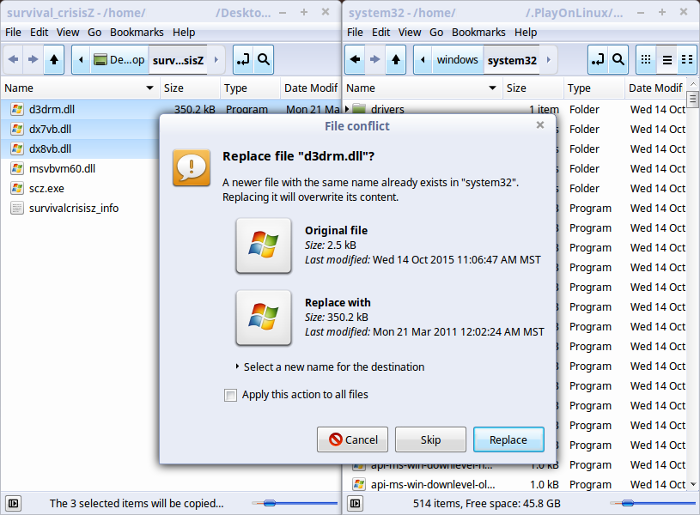Image resolution: width=700 pixels, height=515 pixels.
Task: Switch system32 window to icon grid view
Action: [x=646, y=59]
